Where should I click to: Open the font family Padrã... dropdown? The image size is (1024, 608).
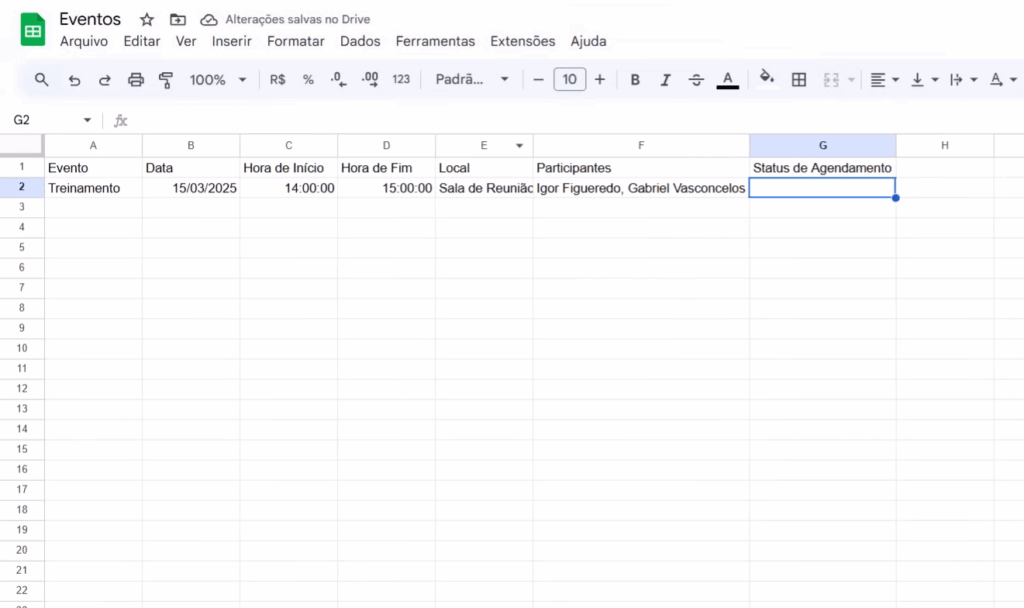tap(472, 80)
